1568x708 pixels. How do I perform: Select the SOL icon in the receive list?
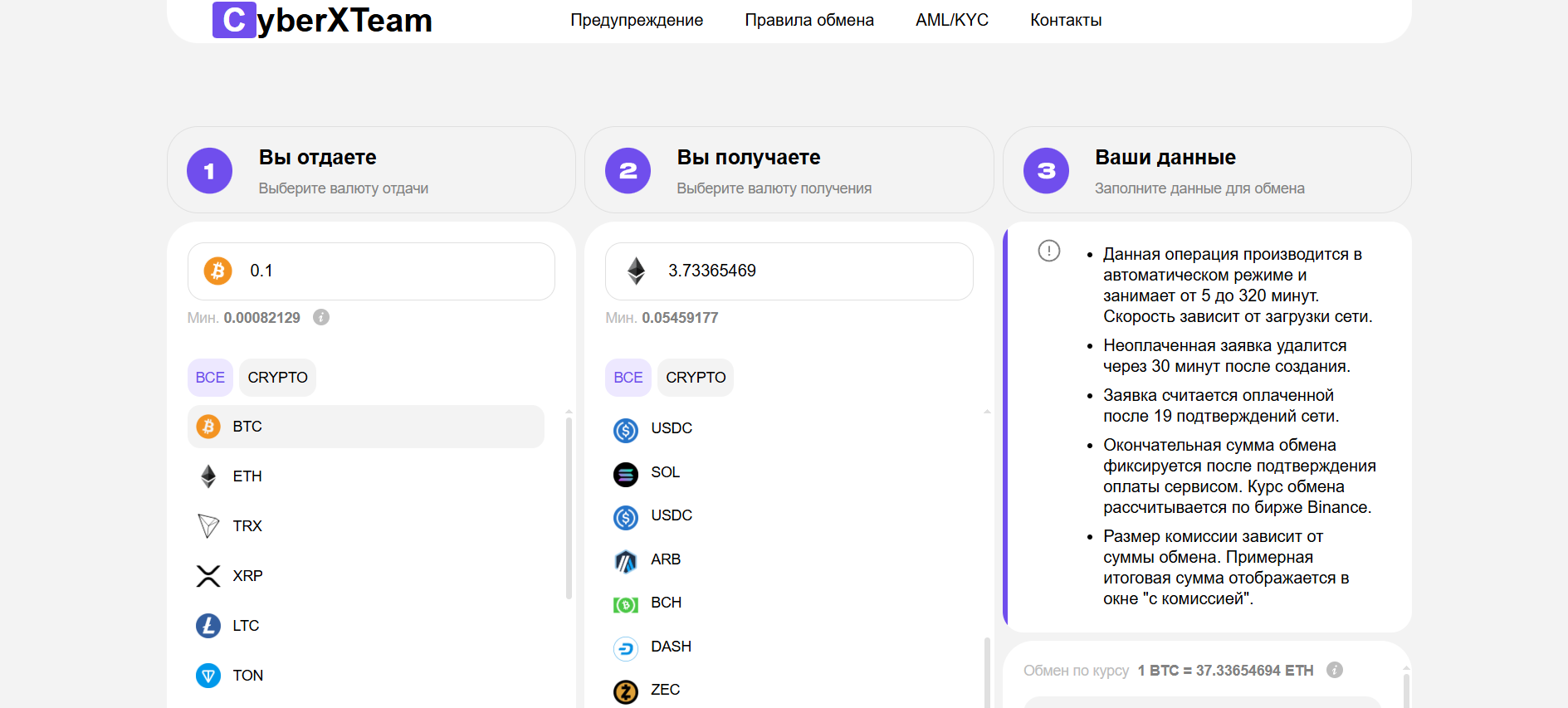(626, 474)
